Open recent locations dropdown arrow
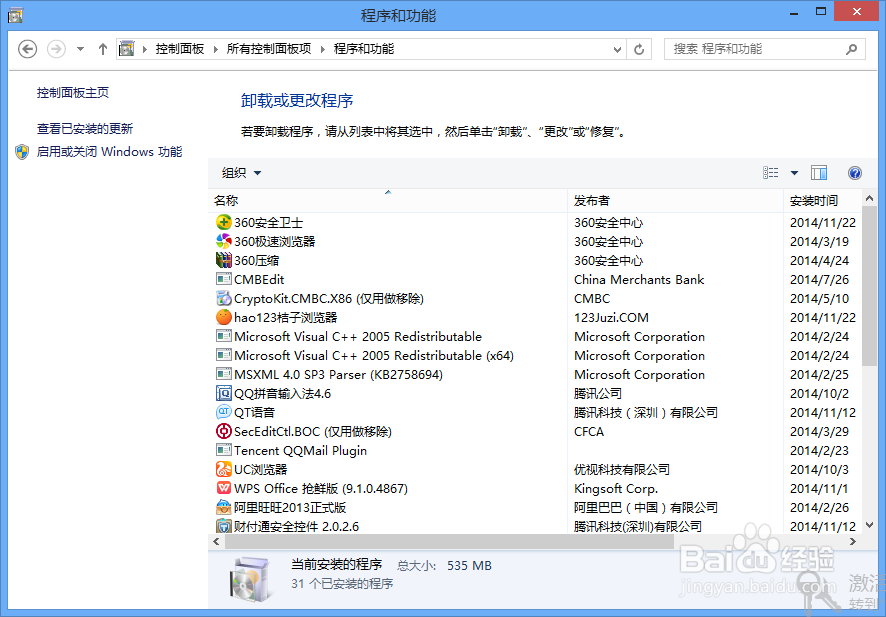This screenshot has height=617, width=886. (80, 49)
